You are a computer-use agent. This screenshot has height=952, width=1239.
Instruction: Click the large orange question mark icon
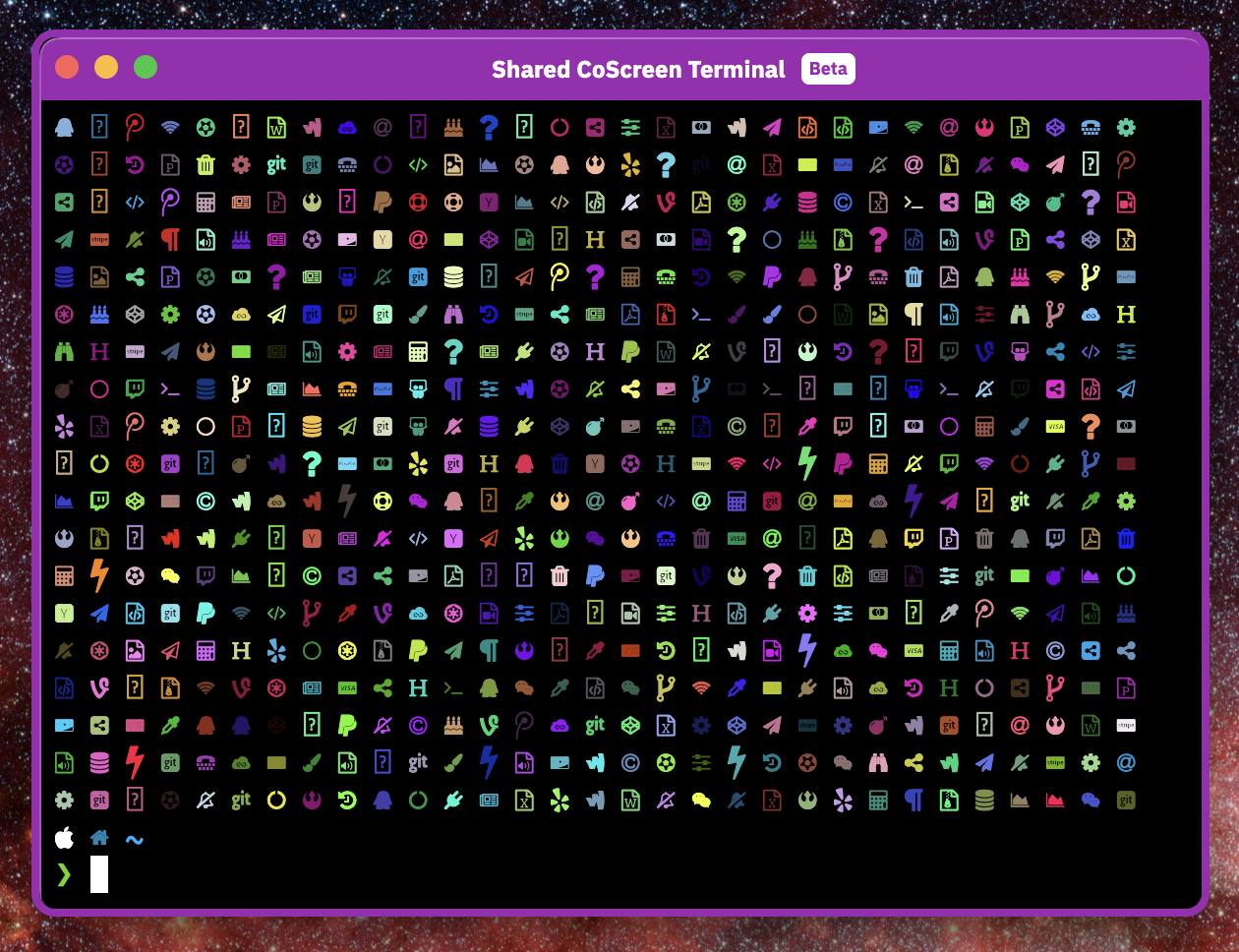click(x=1091, y=426)
